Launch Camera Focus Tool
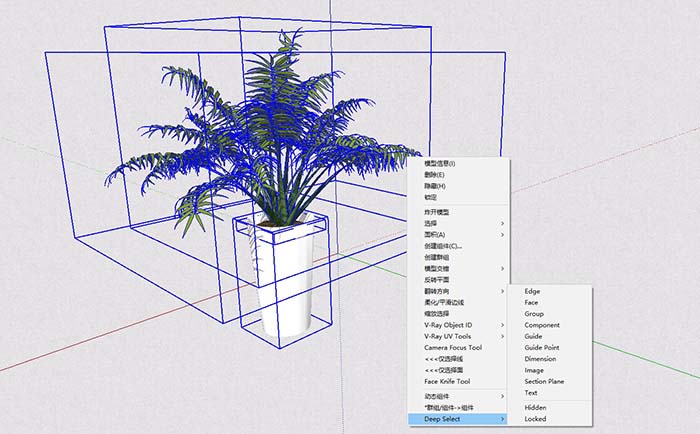The width and height of the screenshot is (700, 434). pyautogui.click(x=453, y=347)
